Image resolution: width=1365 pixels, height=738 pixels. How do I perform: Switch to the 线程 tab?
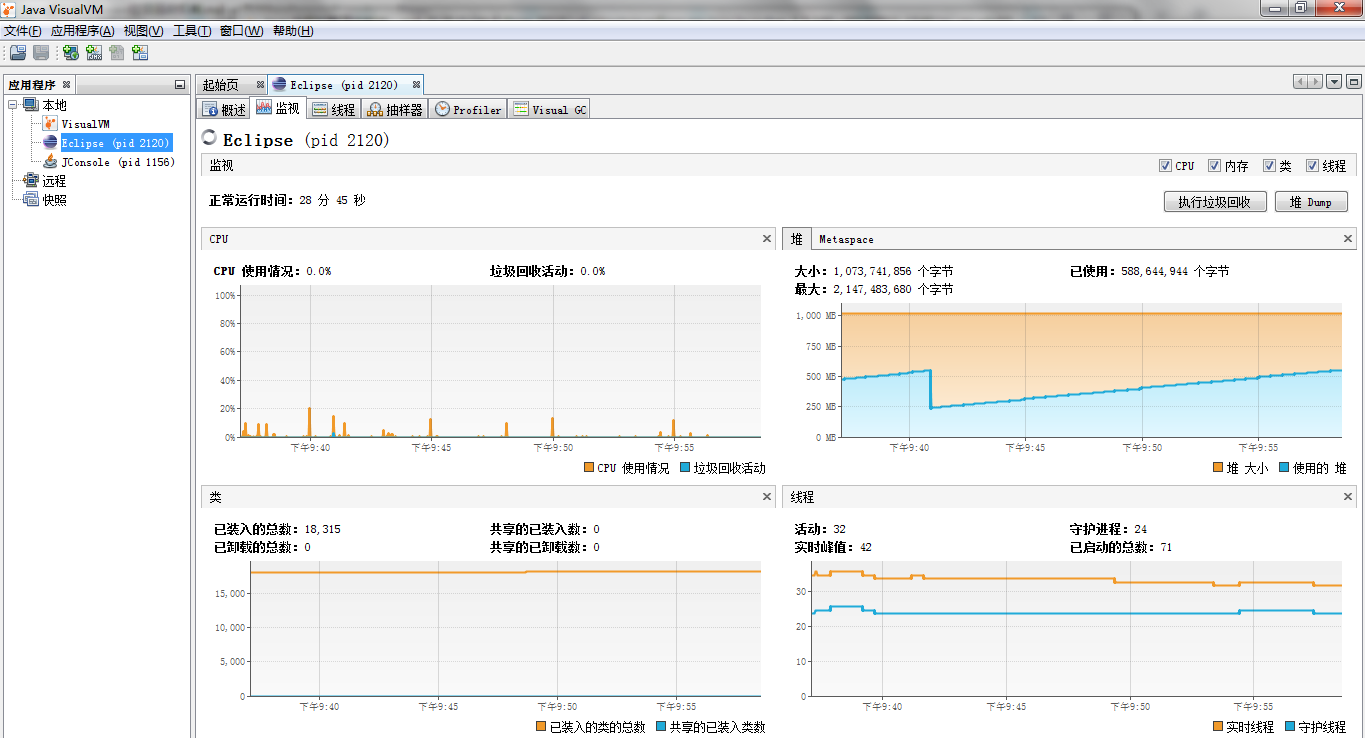334,109
